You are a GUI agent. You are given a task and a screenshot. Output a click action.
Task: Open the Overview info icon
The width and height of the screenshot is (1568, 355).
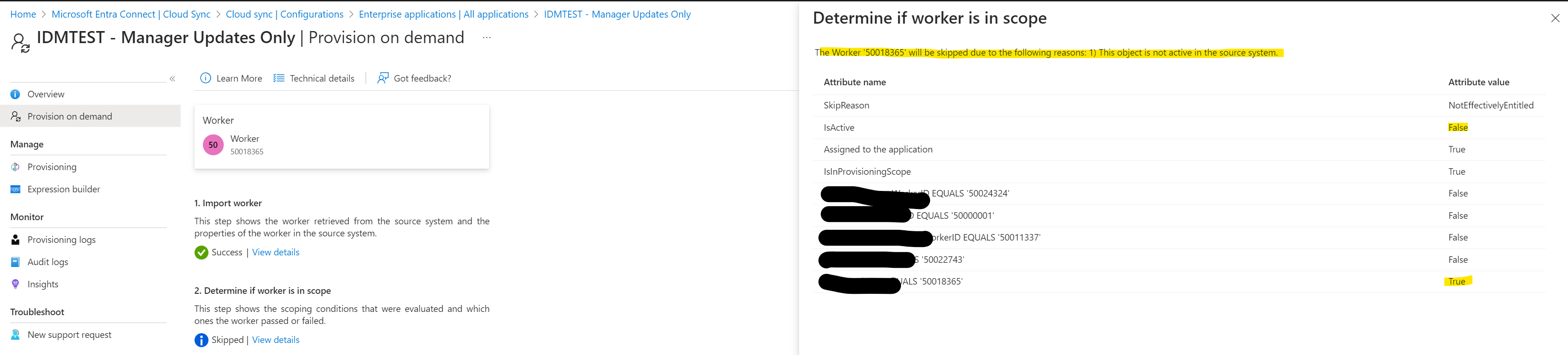point(15,95)
